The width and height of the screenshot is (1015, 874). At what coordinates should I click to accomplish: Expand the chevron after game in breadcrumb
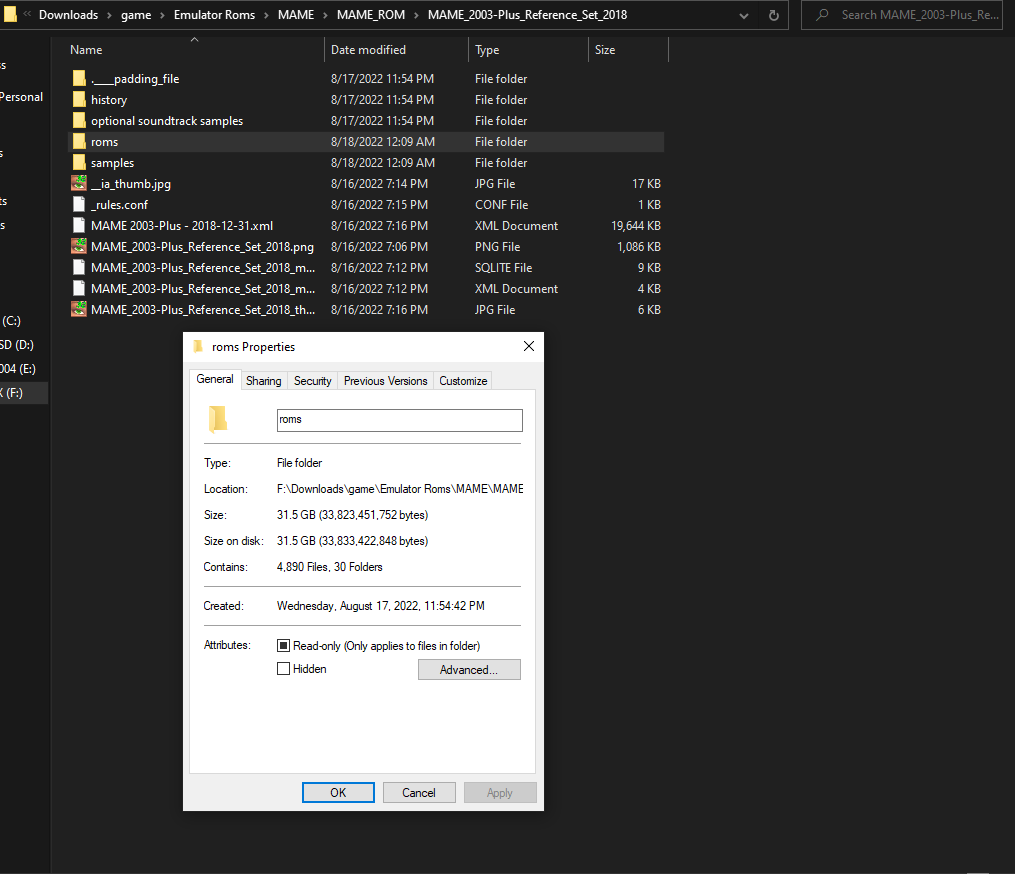pos(162,15)
